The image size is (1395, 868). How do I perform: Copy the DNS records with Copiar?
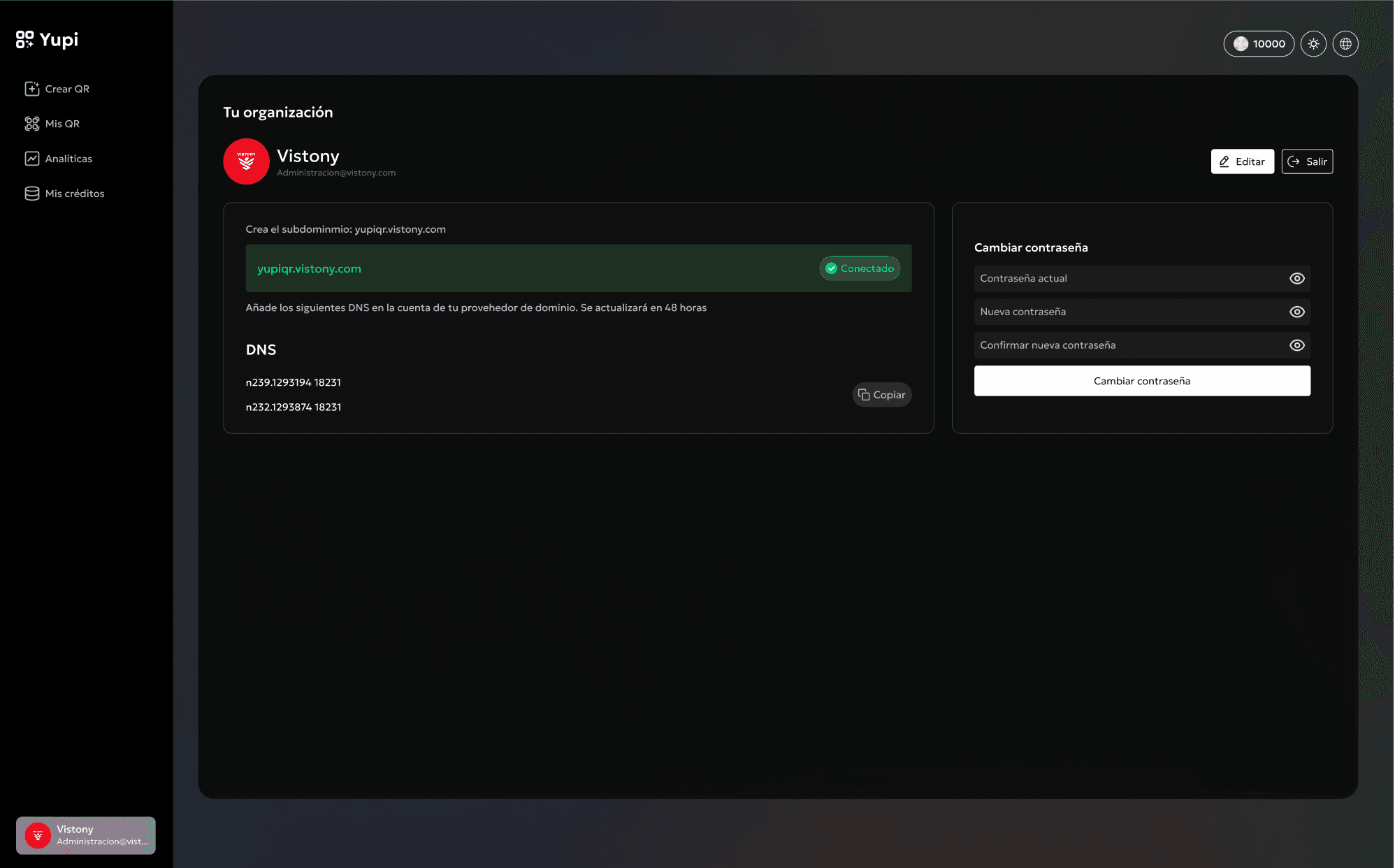point(881,395)
